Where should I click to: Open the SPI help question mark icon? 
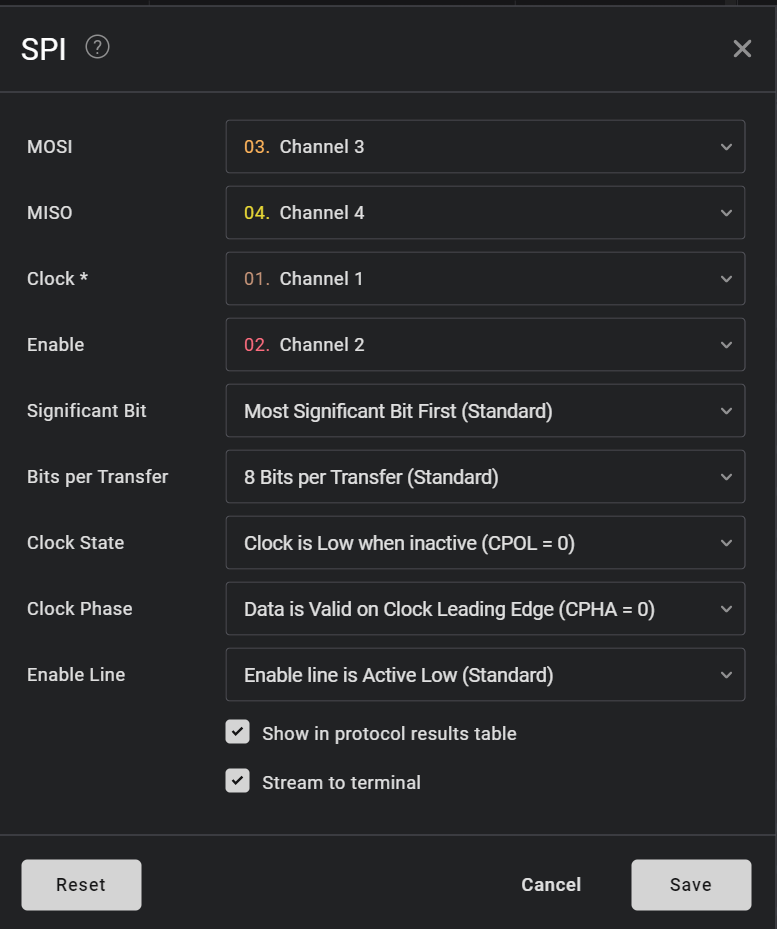click(97, 47)
